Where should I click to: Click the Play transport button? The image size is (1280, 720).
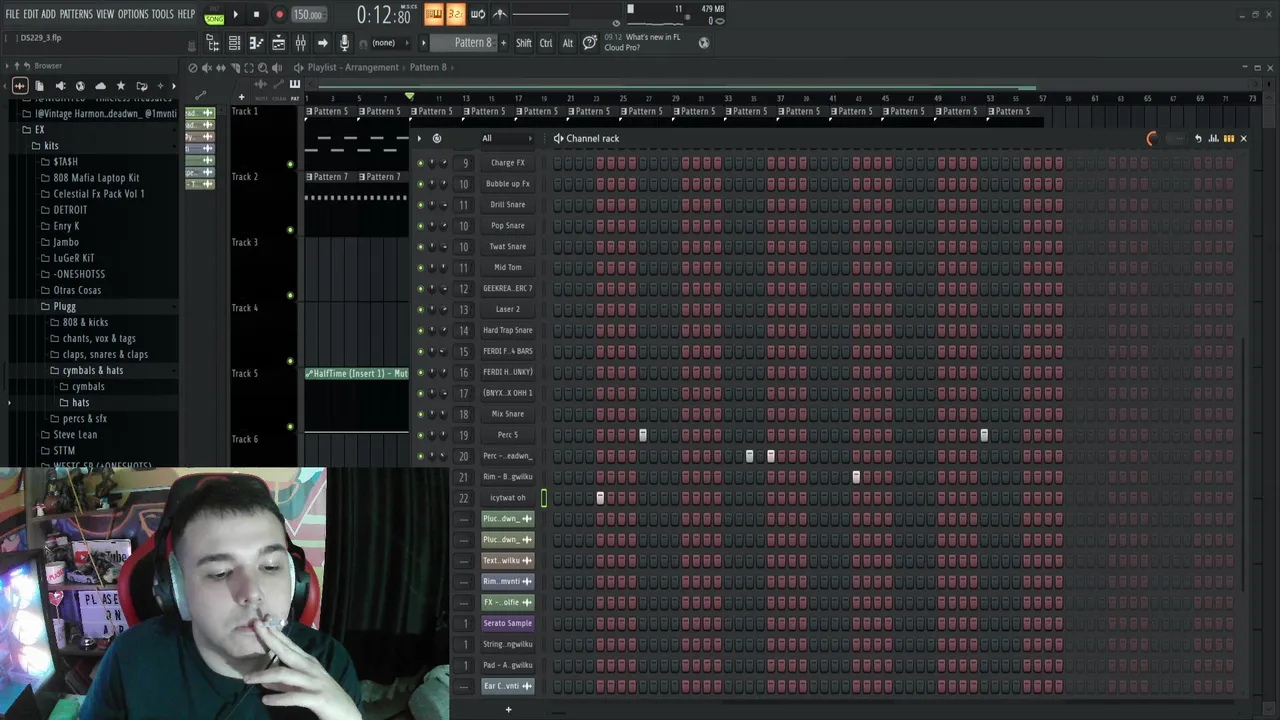(235, 14)
